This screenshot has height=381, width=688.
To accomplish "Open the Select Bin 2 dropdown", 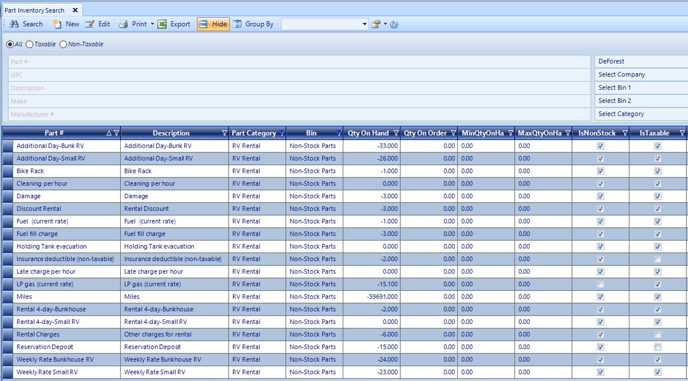I will coord(641,101).
